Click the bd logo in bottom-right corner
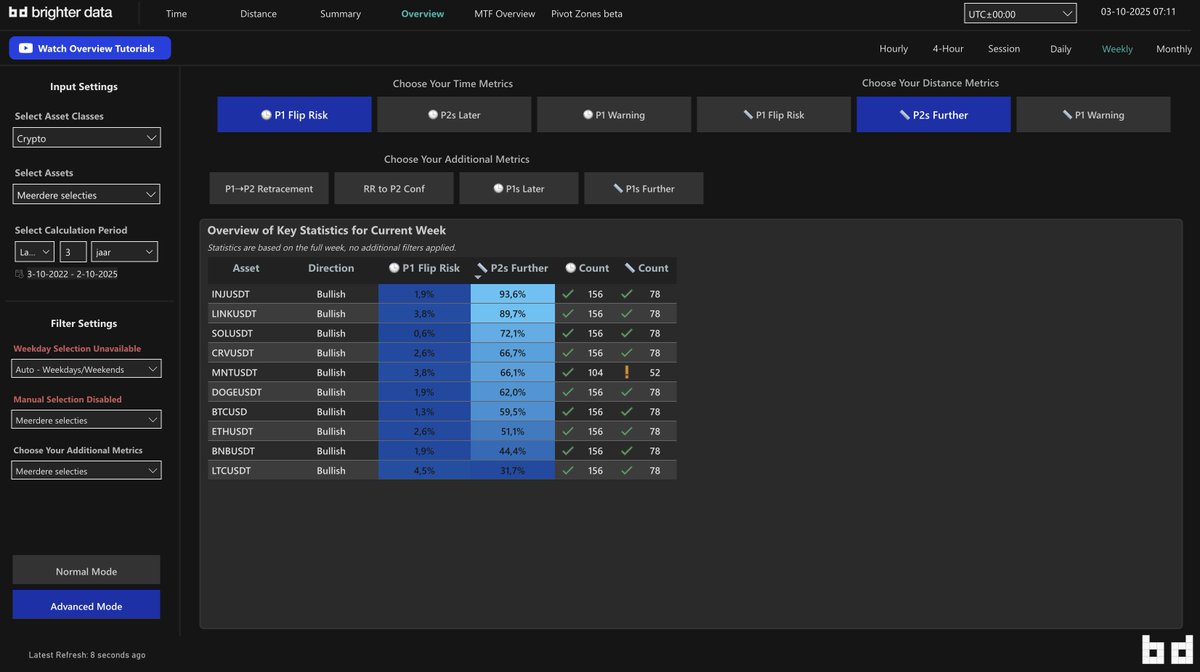The image size is (1200, 672). tap(1166, 650)
